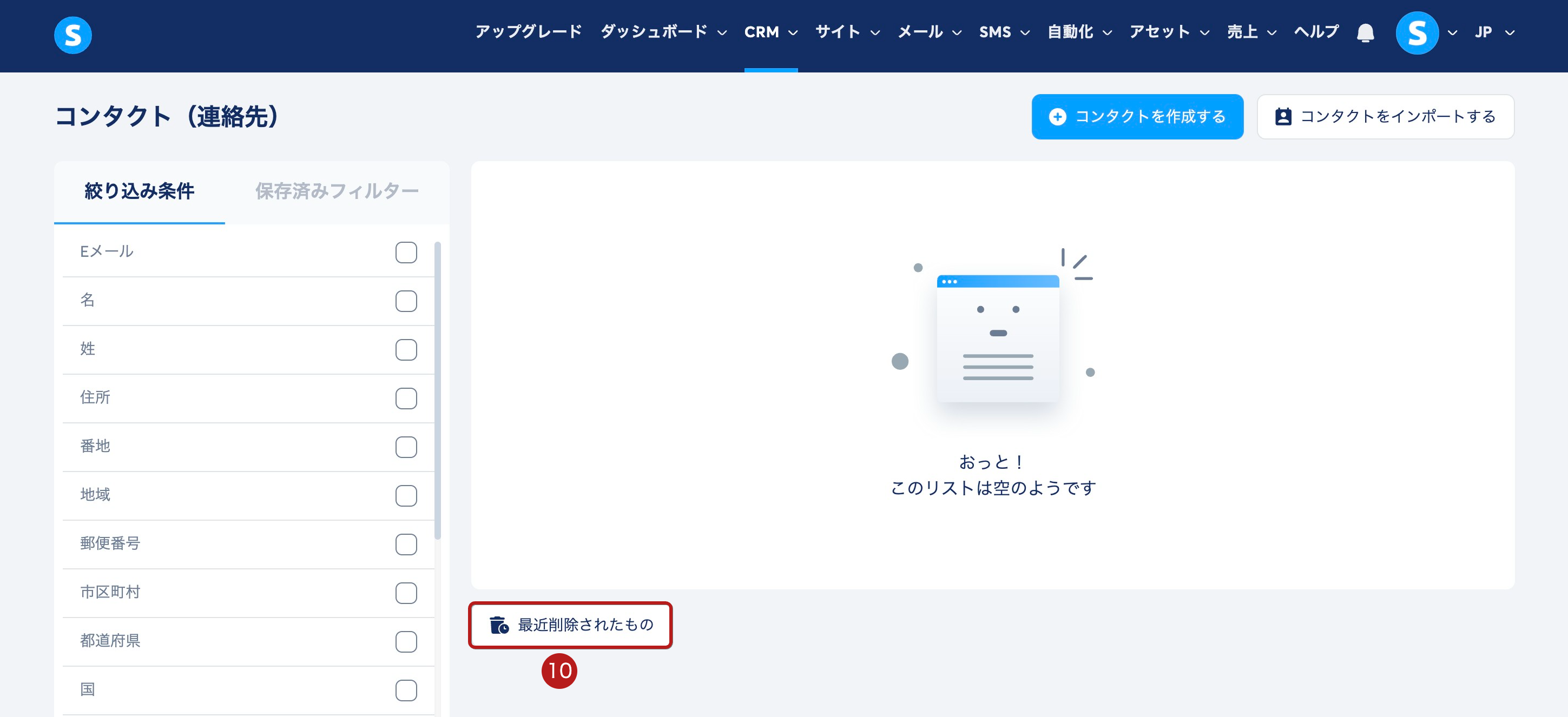Check the 郵便番号 filter checkbox
The width and height of the screenshot is (1568, 717).
coord(406,545)
